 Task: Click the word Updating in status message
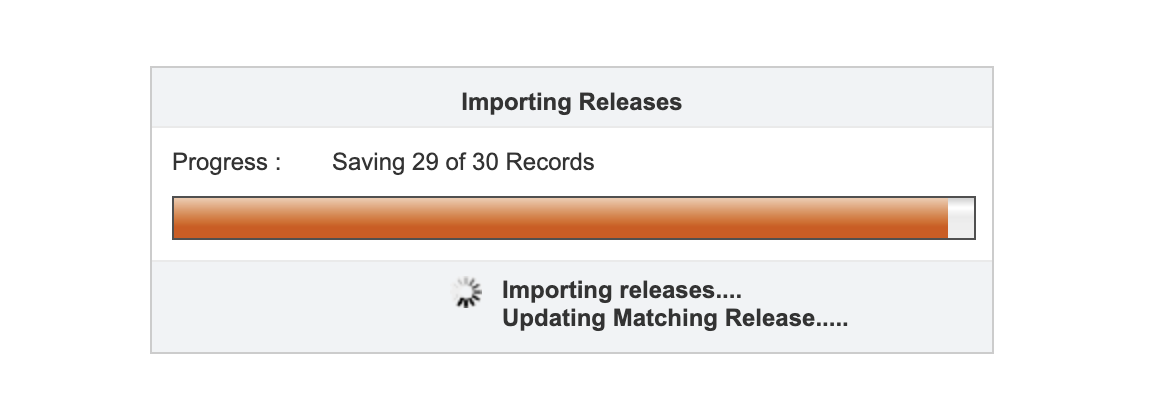(554, 318)
